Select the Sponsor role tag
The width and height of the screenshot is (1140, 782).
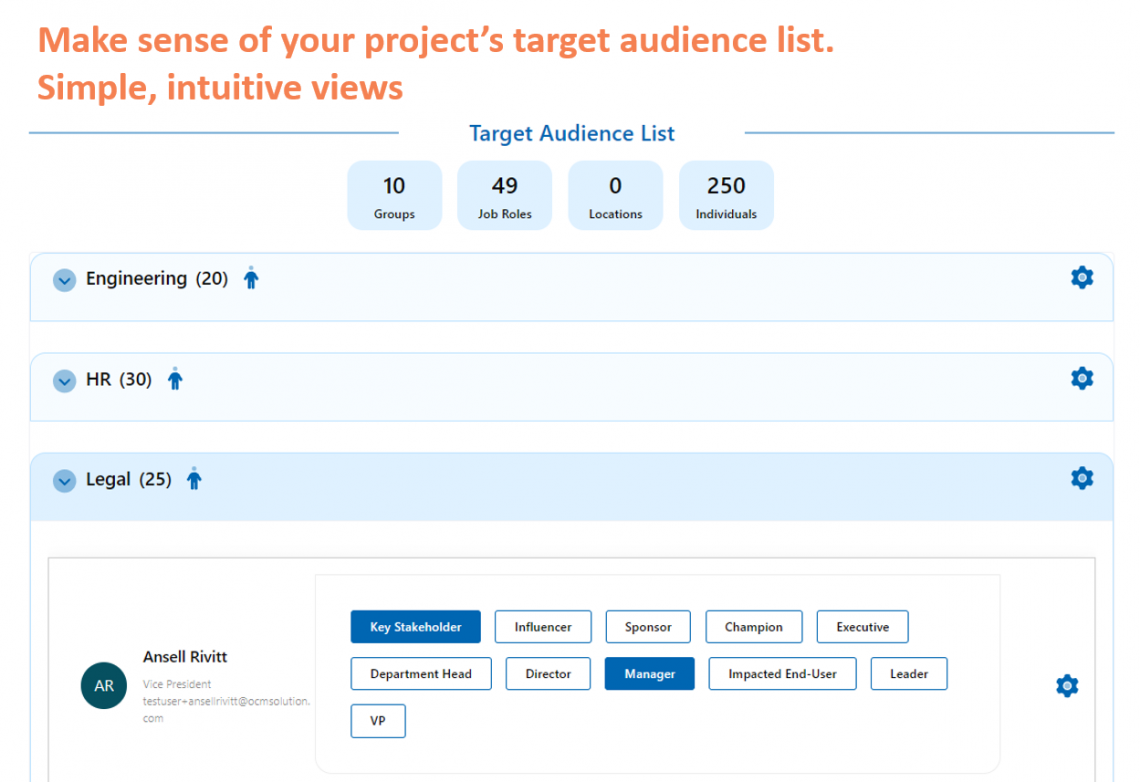tap(648, 626)
